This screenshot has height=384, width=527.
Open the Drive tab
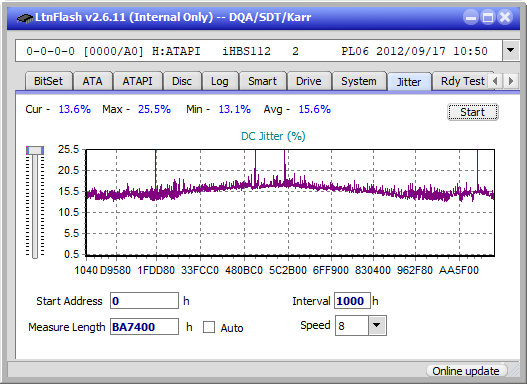(x=309, y=81)
